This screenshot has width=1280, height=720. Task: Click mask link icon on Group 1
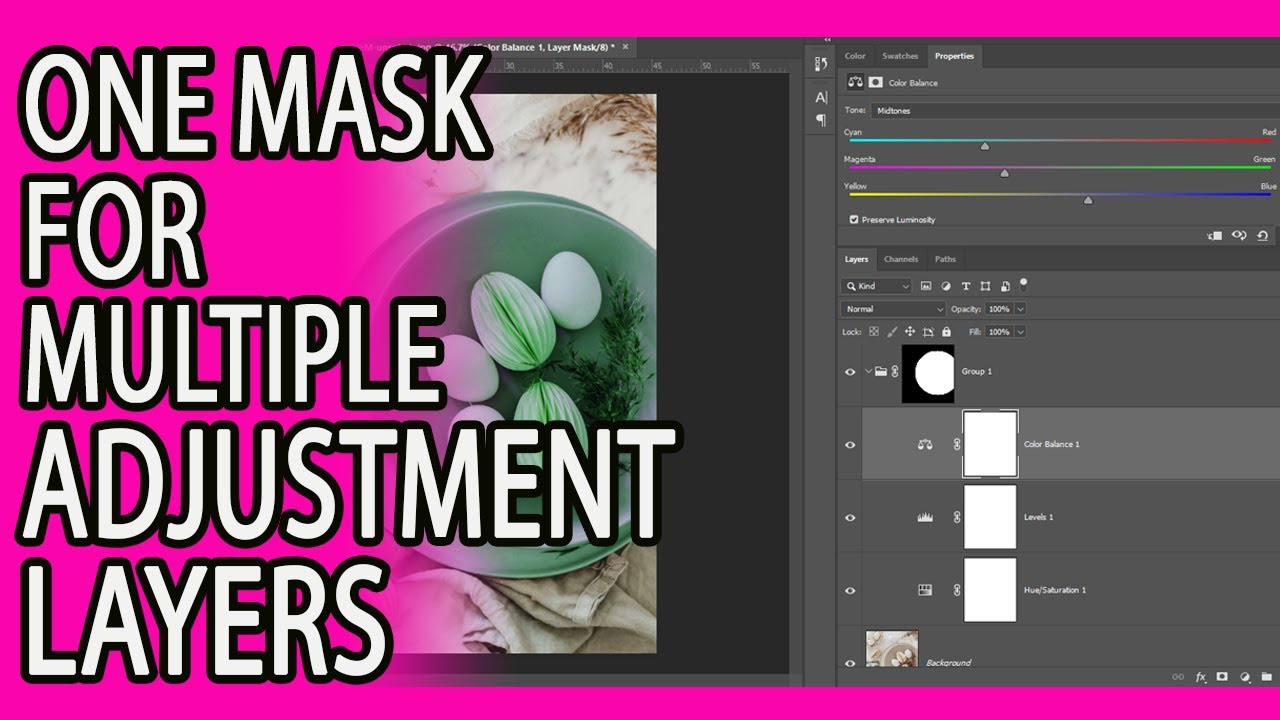pos(895,371)
